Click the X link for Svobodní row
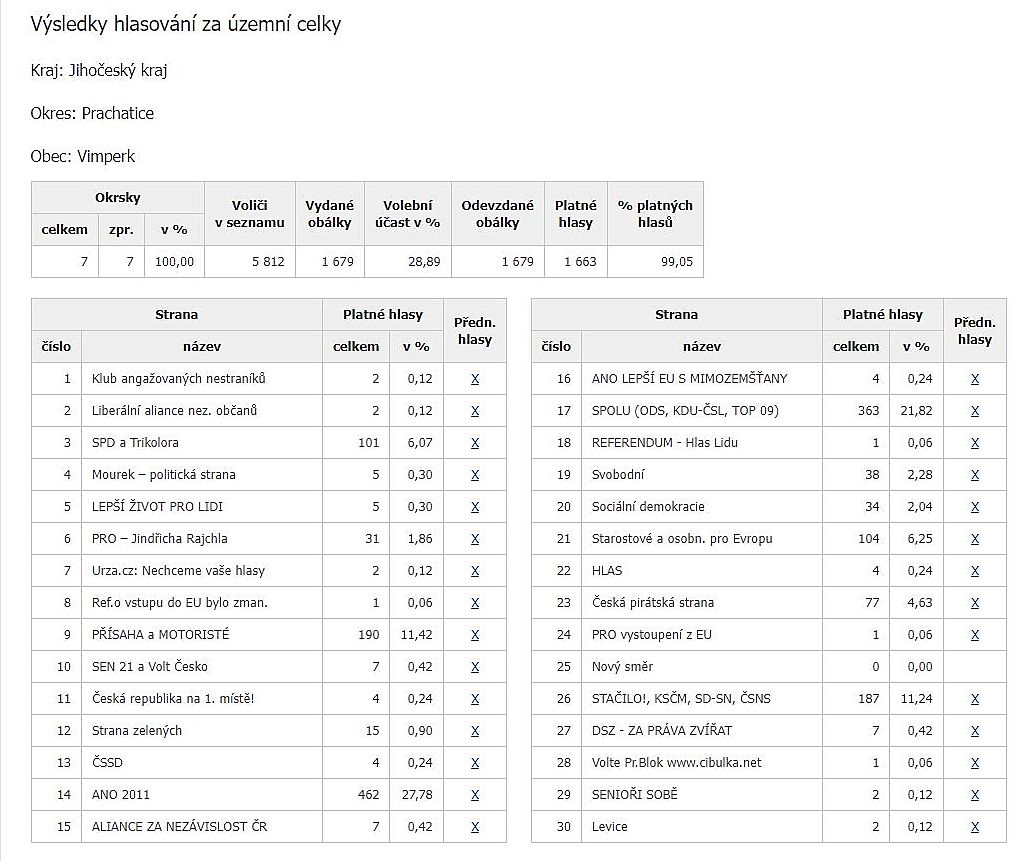Image resolution: width=1033 pixels, height=861 pixels. click(975, 475)
